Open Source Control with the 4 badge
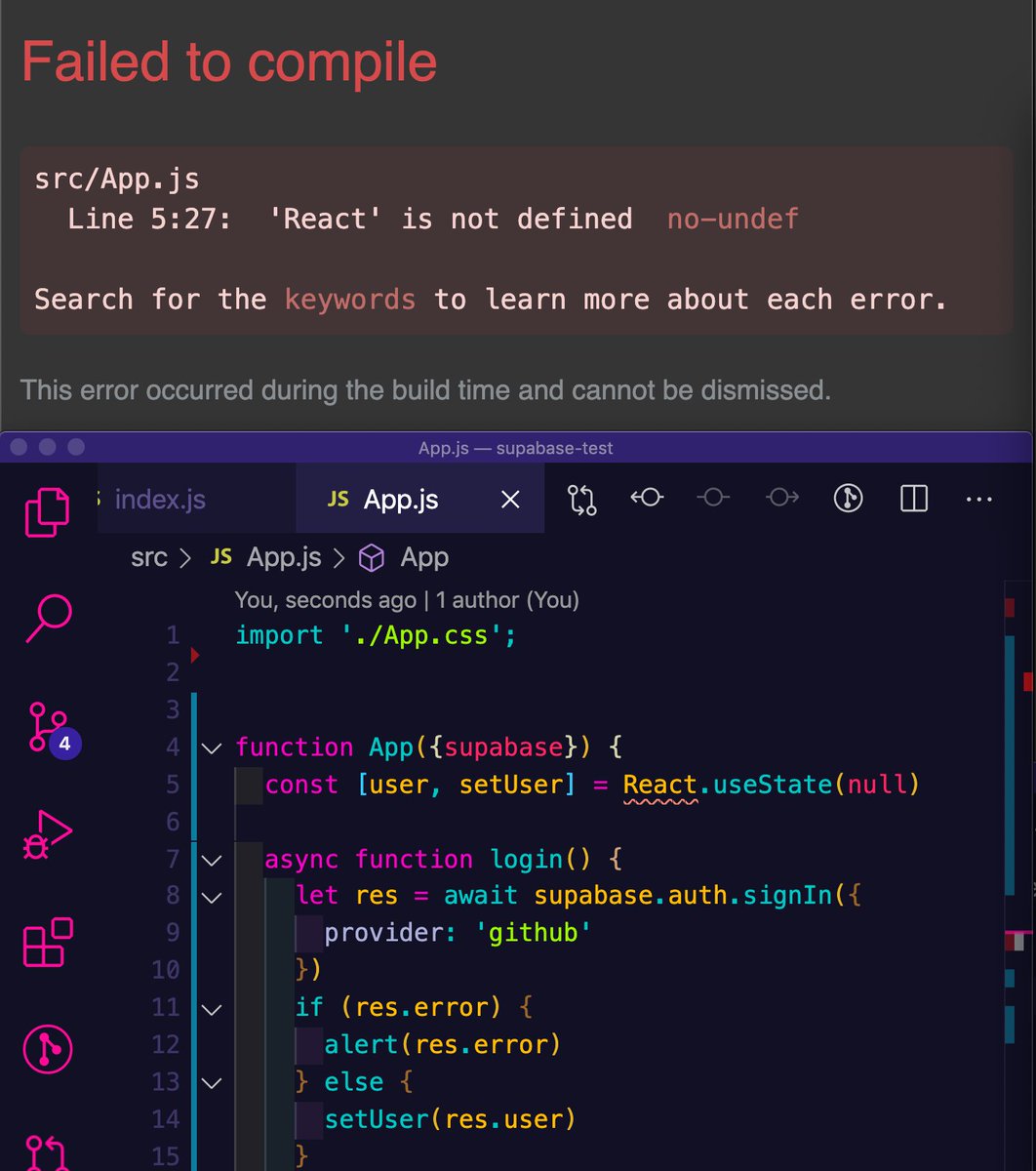Image resolution: width=1036 pixels, height=1171 pixels. click(x=51, y=732)
